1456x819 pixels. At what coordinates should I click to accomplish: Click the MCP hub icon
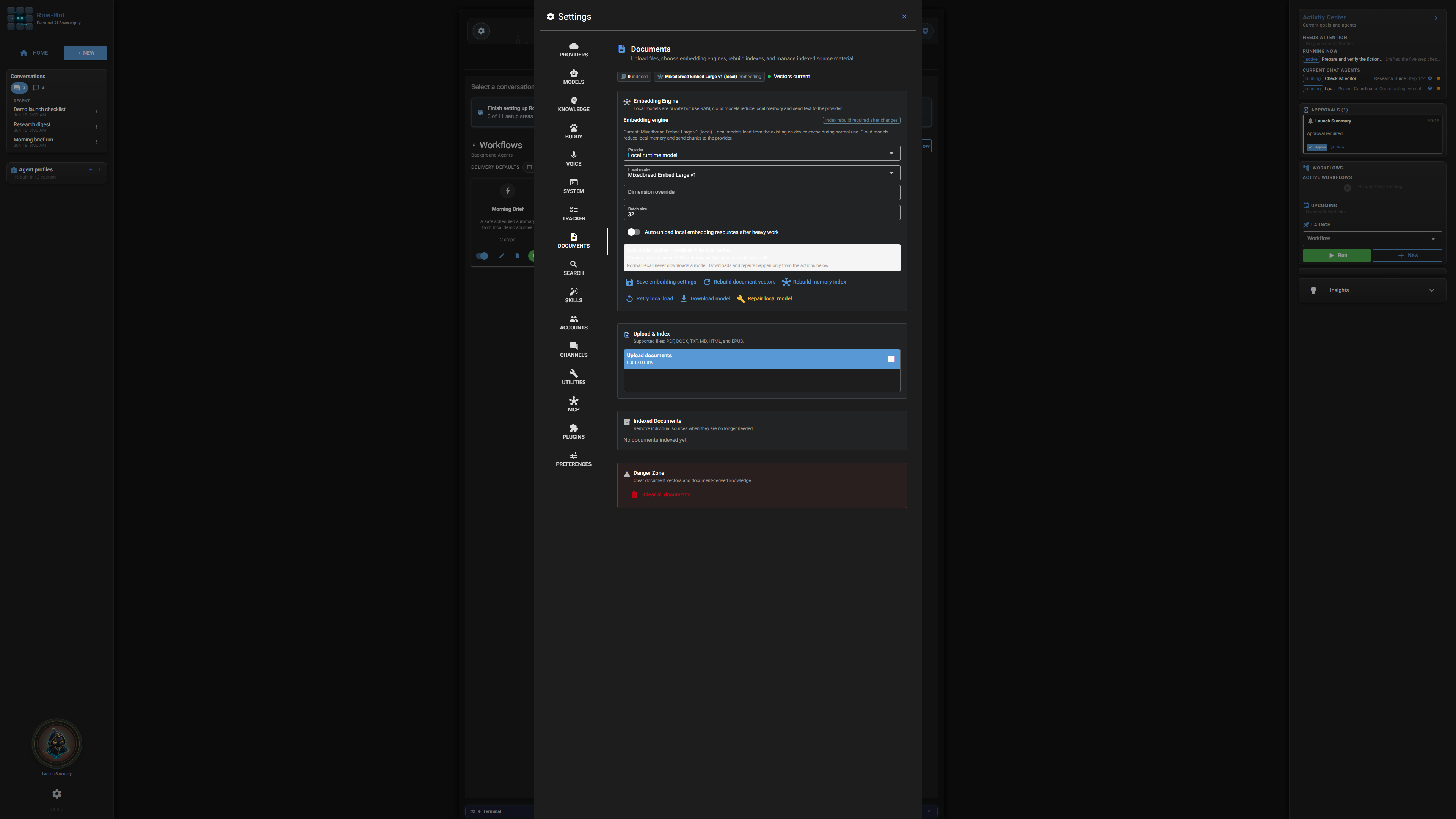point(573,401)
